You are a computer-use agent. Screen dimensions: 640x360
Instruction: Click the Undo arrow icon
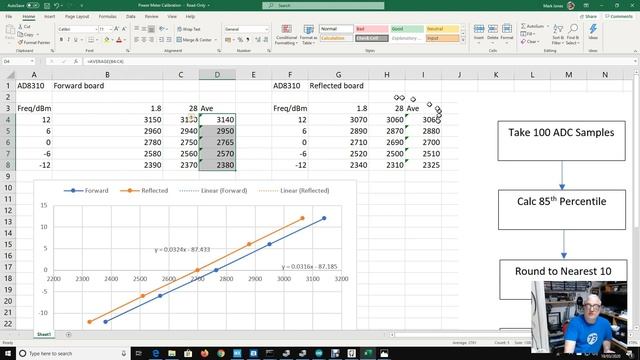pyautogui.click(x=57, y=6)
